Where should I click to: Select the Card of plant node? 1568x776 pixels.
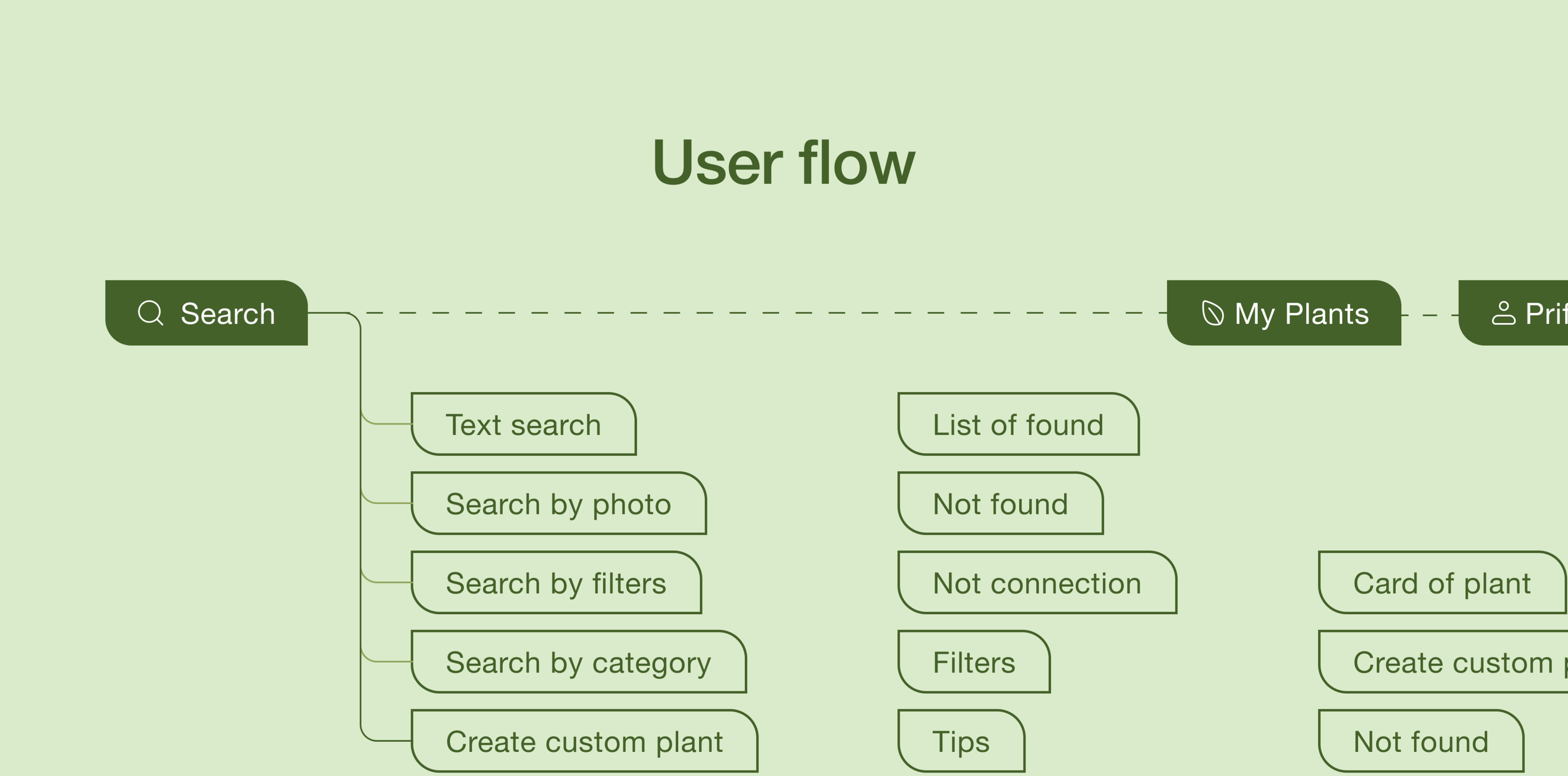point(1442,583)
